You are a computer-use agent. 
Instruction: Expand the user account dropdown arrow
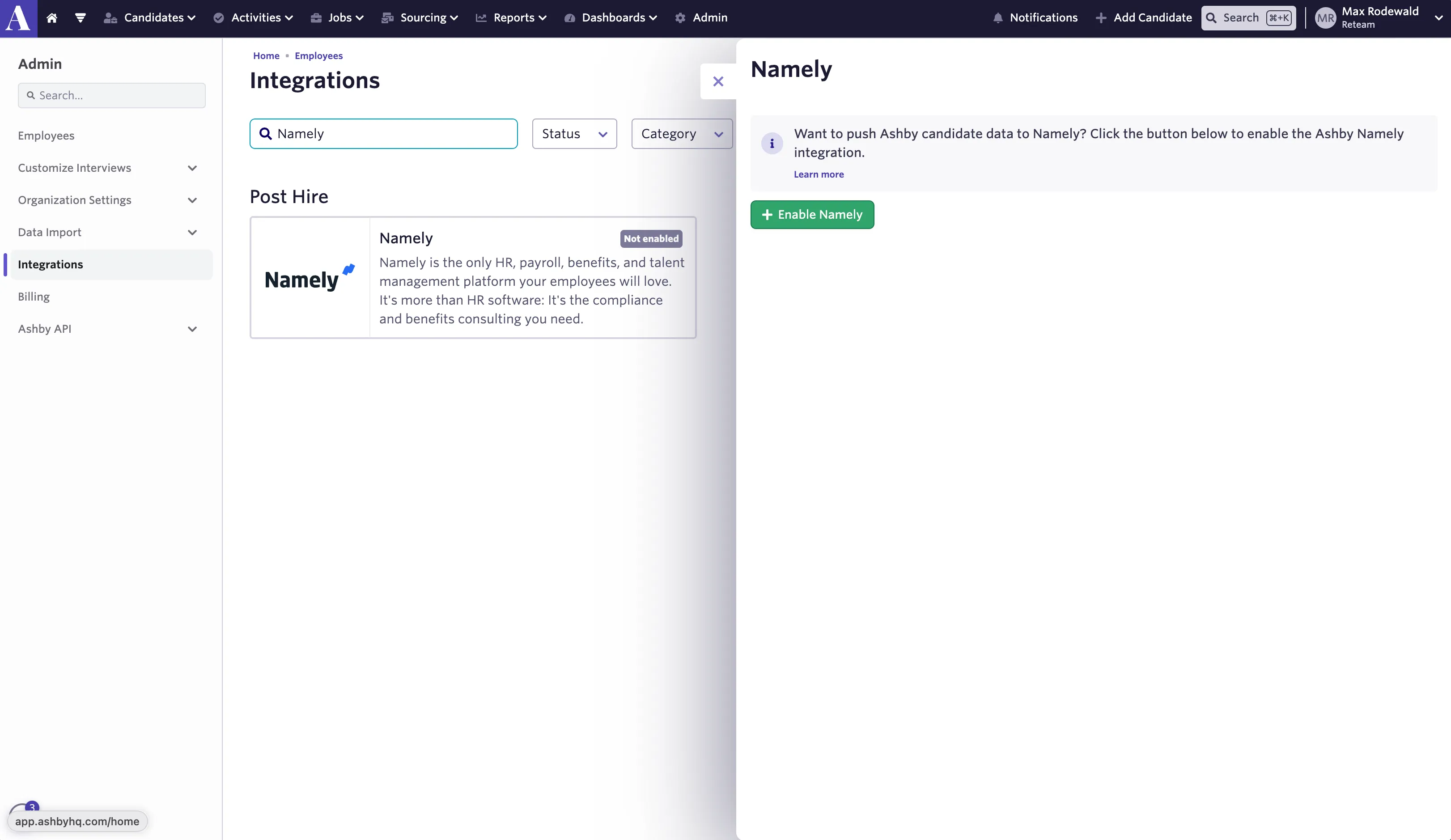click(1438, 18)
